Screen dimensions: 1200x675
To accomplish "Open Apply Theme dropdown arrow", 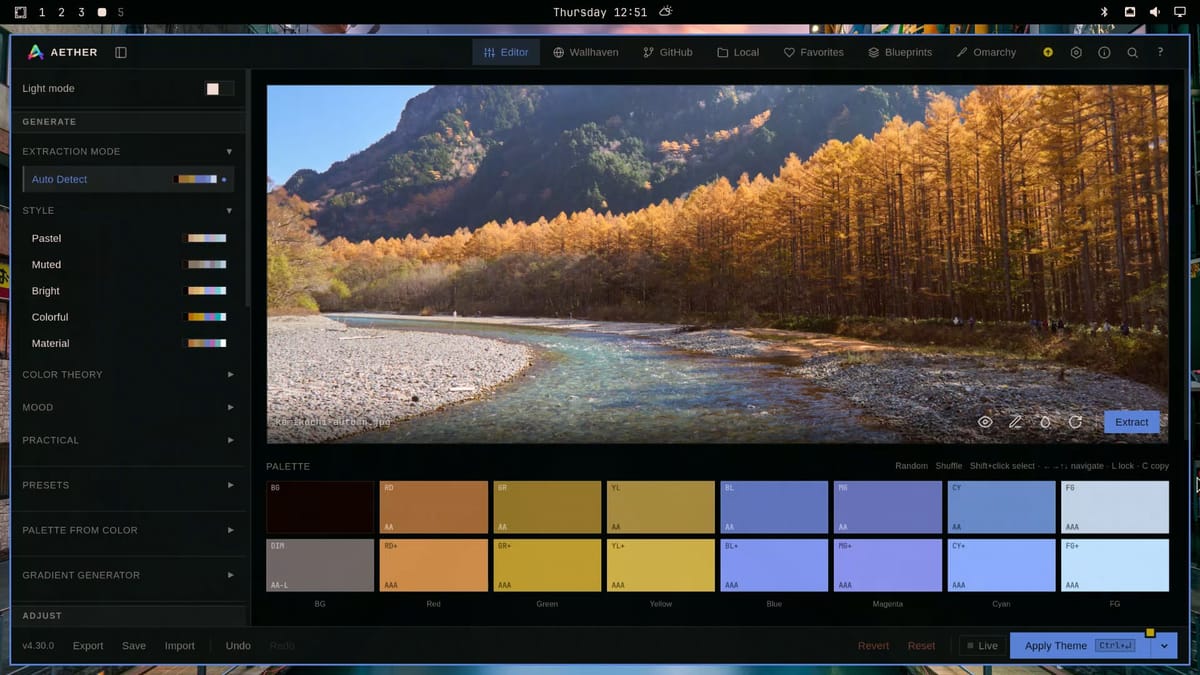I will [x=1164, y=646].
